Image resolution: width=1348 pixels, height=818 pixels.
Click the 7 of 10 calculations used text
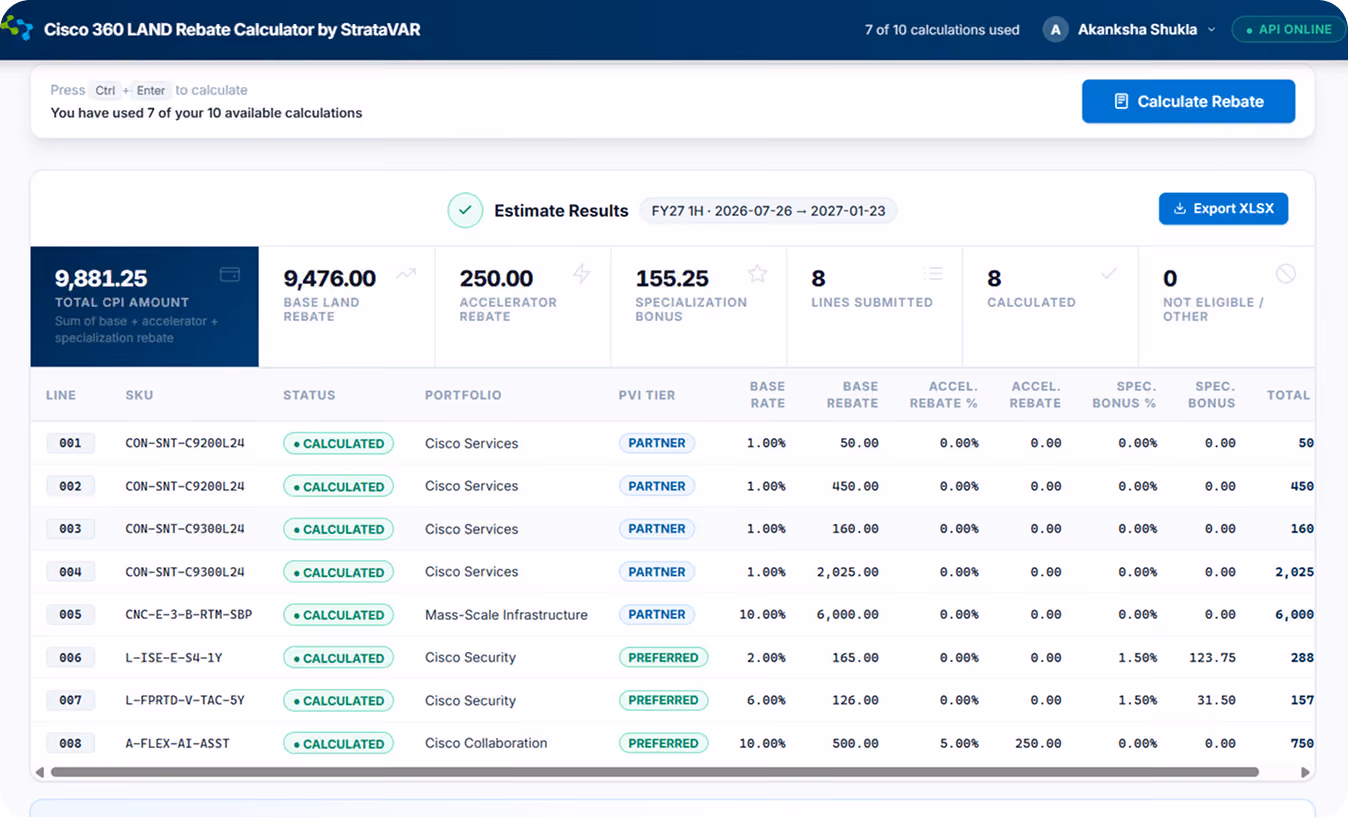click(x=942, y=30)
